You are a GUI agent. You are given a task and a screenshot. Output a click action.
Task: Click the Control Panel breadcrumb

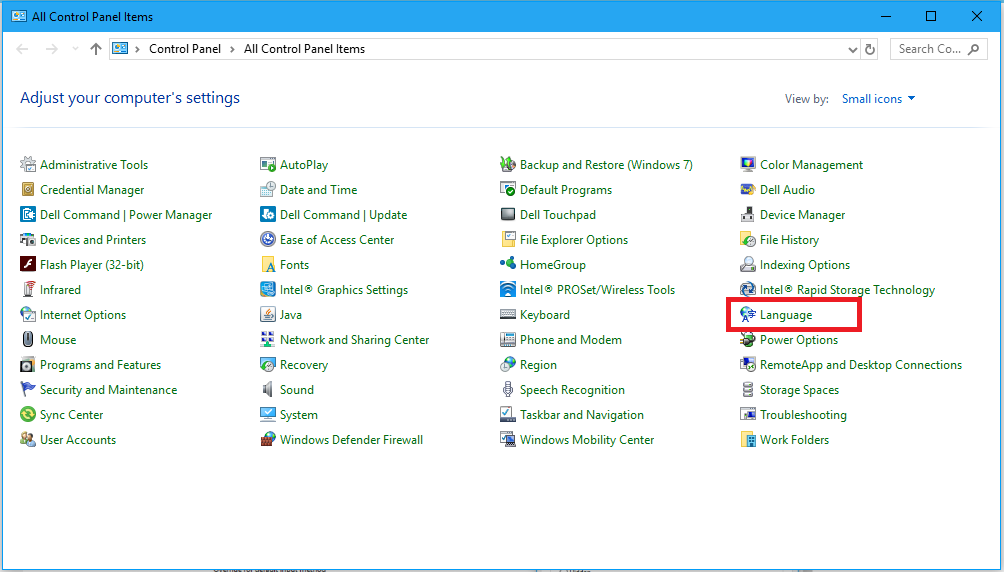point(185,49)
